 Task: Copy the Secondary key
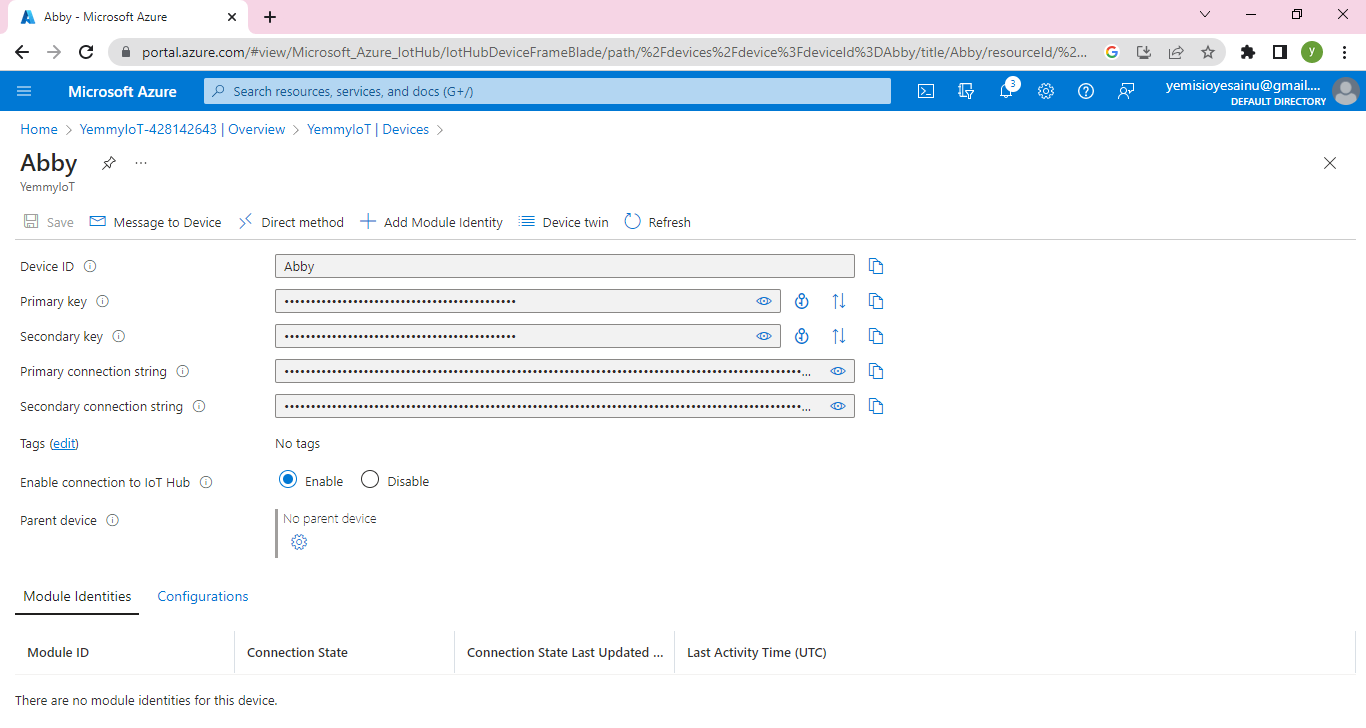pos(876,336)
